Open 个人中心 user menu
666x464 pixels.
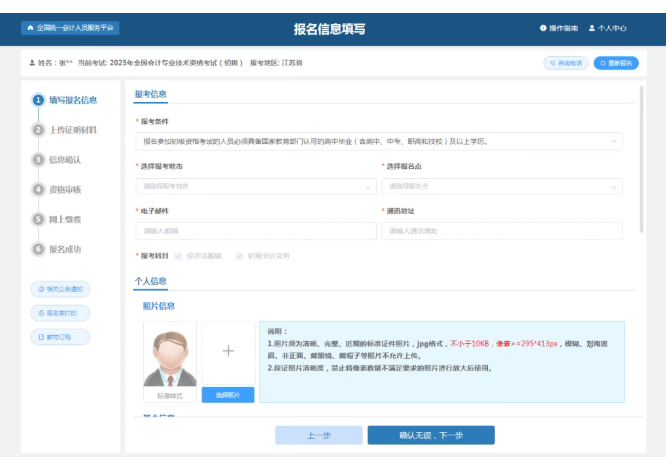pos(608,28)
